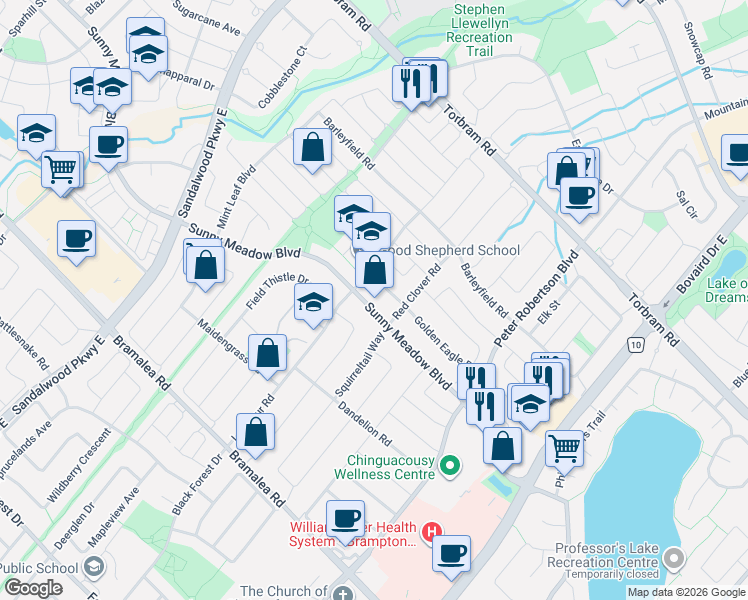748x600 pixels.
Task: Click the Highway 10 route shield
Action: [635, 344]
